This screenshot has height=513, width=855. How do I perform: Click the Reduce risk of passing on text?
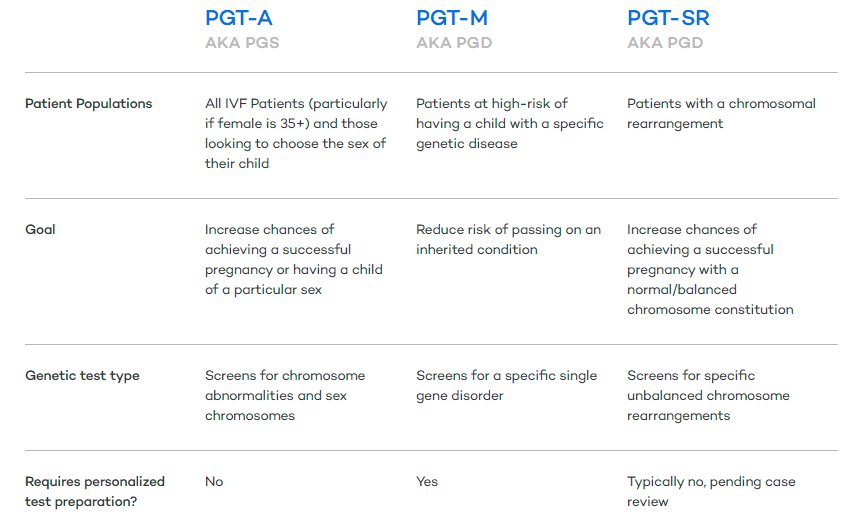click(508, 239)
